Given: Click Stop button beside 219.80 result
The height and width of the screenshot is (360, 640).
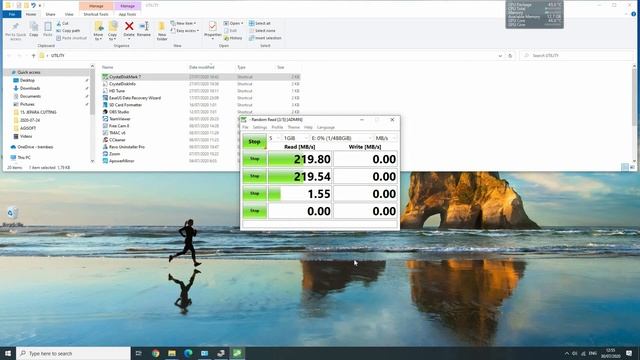Looking at the screenshot, I should point(254,159).
